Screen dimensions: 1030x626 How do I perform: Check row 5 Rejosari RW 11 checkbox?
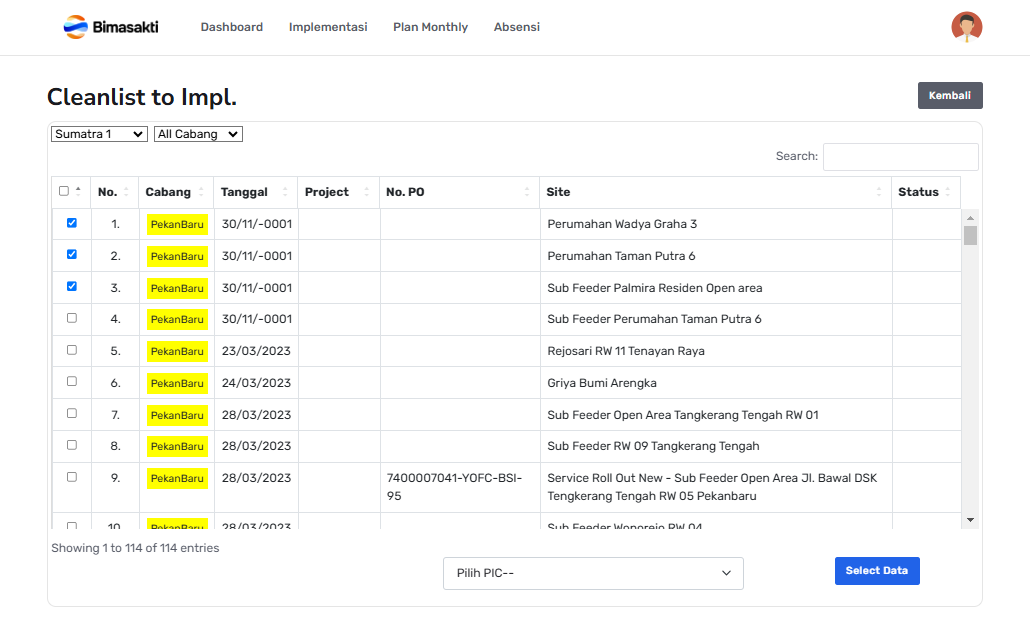(71, 350)
